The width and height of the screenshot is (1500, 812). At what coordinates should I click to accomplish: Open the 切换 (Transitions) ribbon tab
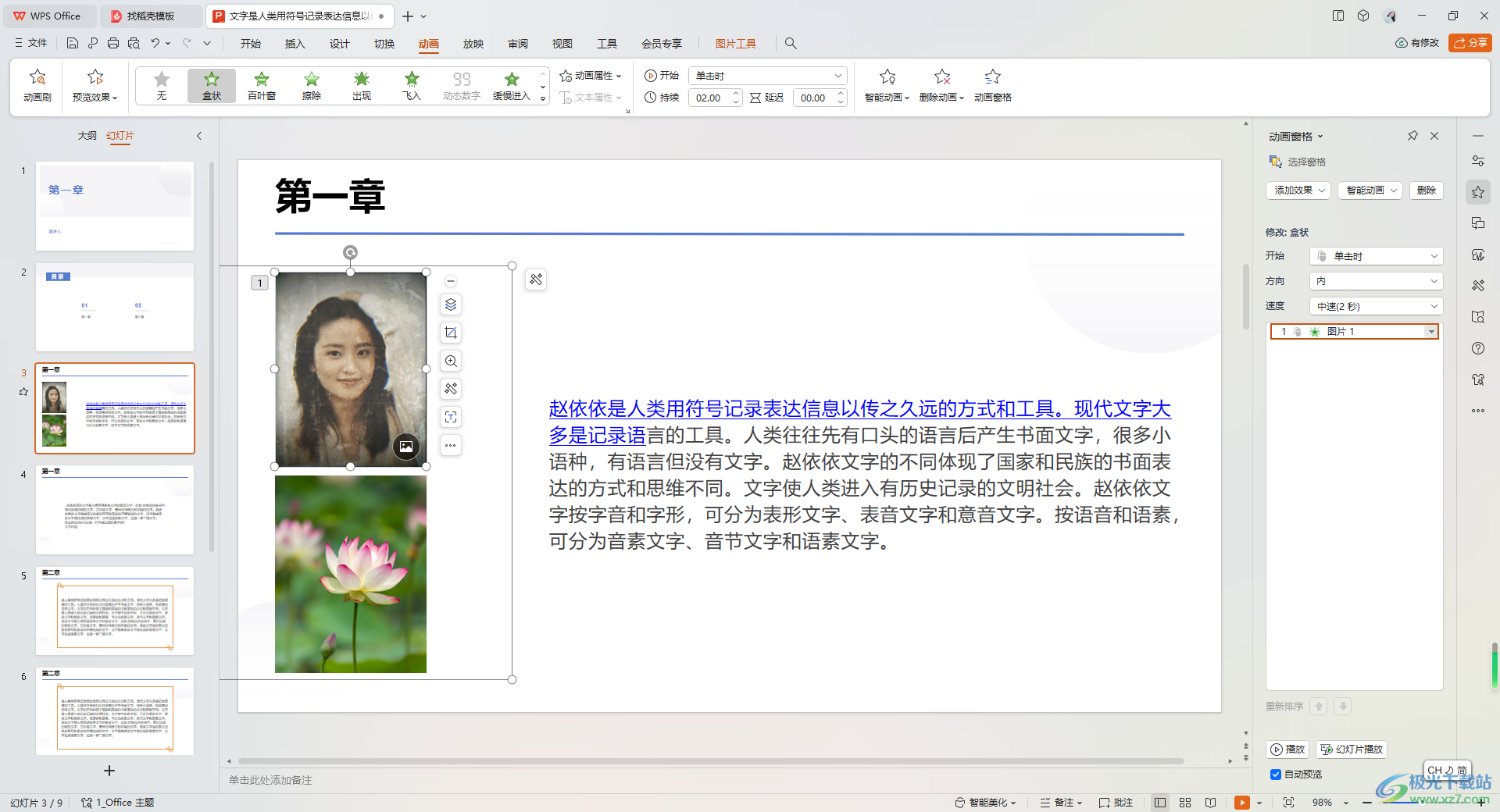(384, 44)
